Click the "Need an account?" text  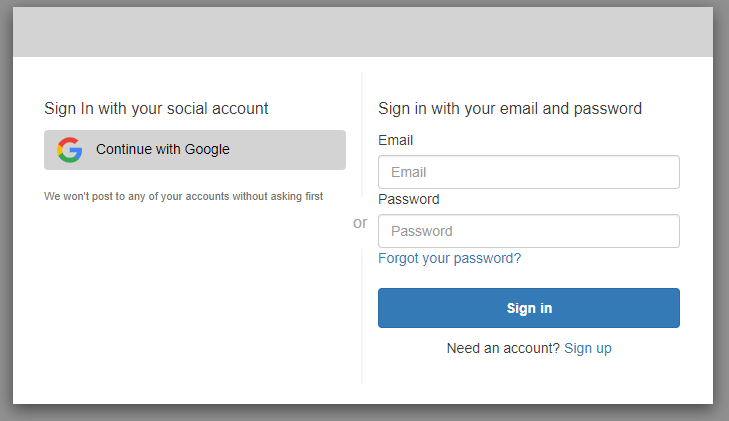click(x=503, y=348)
